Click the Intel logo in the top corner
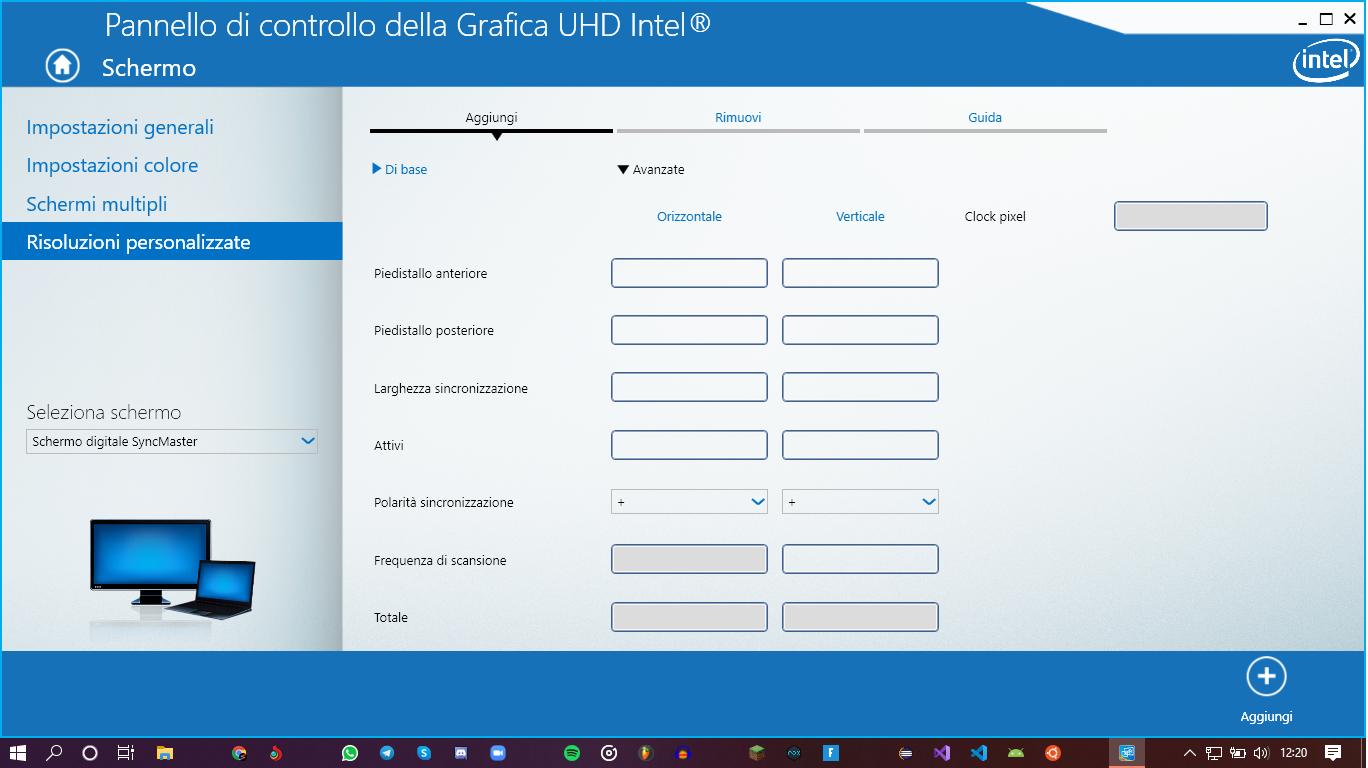This screenshot has width=1368, height=768. pyautogui.click(x=1324, y=60)
